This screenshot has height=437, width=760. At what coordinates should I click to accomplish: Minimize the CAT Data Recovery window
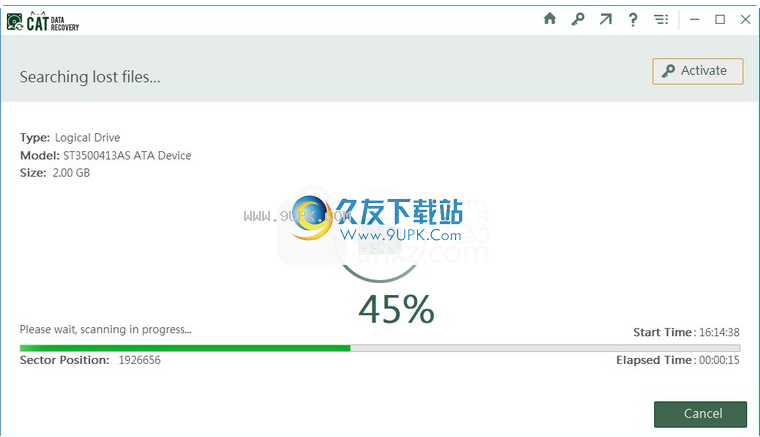695,19
